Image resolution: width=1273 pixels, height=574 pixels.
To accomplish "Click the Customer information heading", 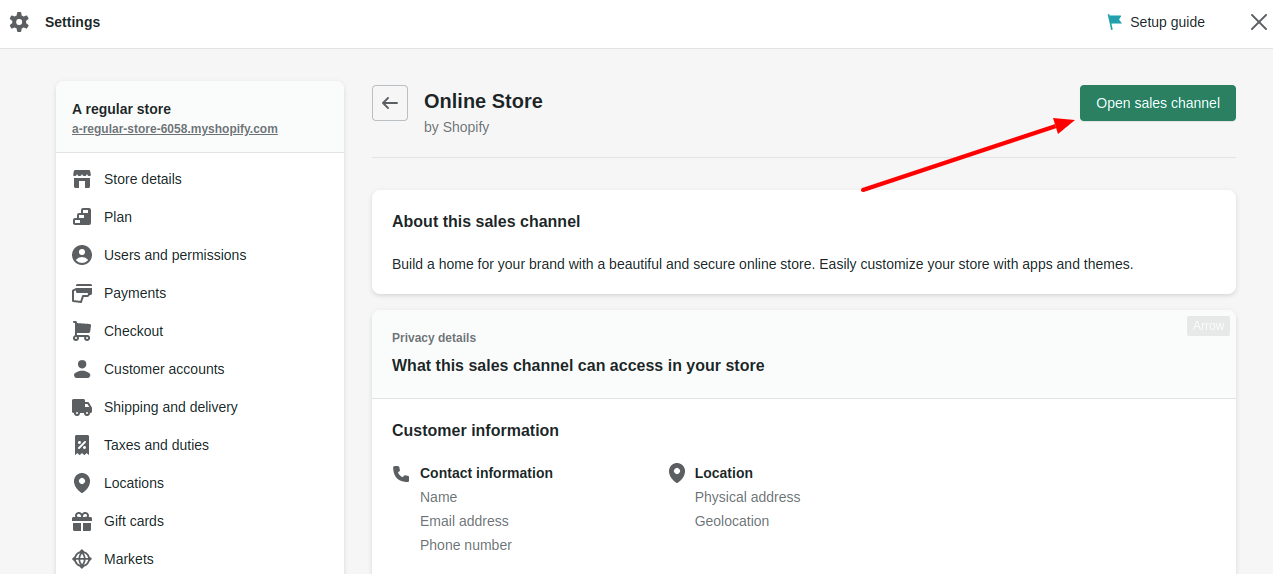I will tap(475, 430).
